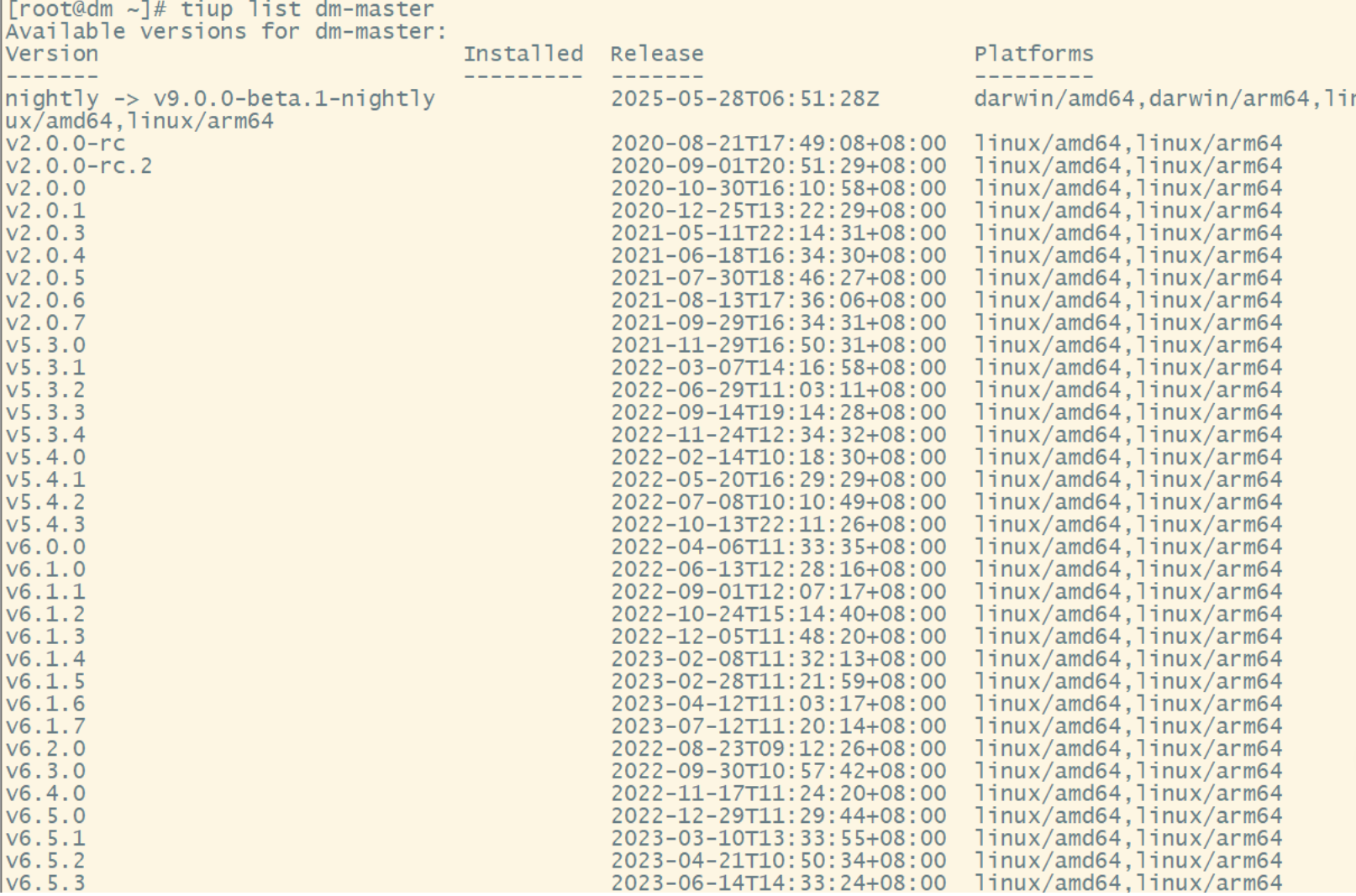Screen dimensions: 1356x896
Task: Click version v2.0.0-rc.2 text
Action: click(x=79, y=165)
